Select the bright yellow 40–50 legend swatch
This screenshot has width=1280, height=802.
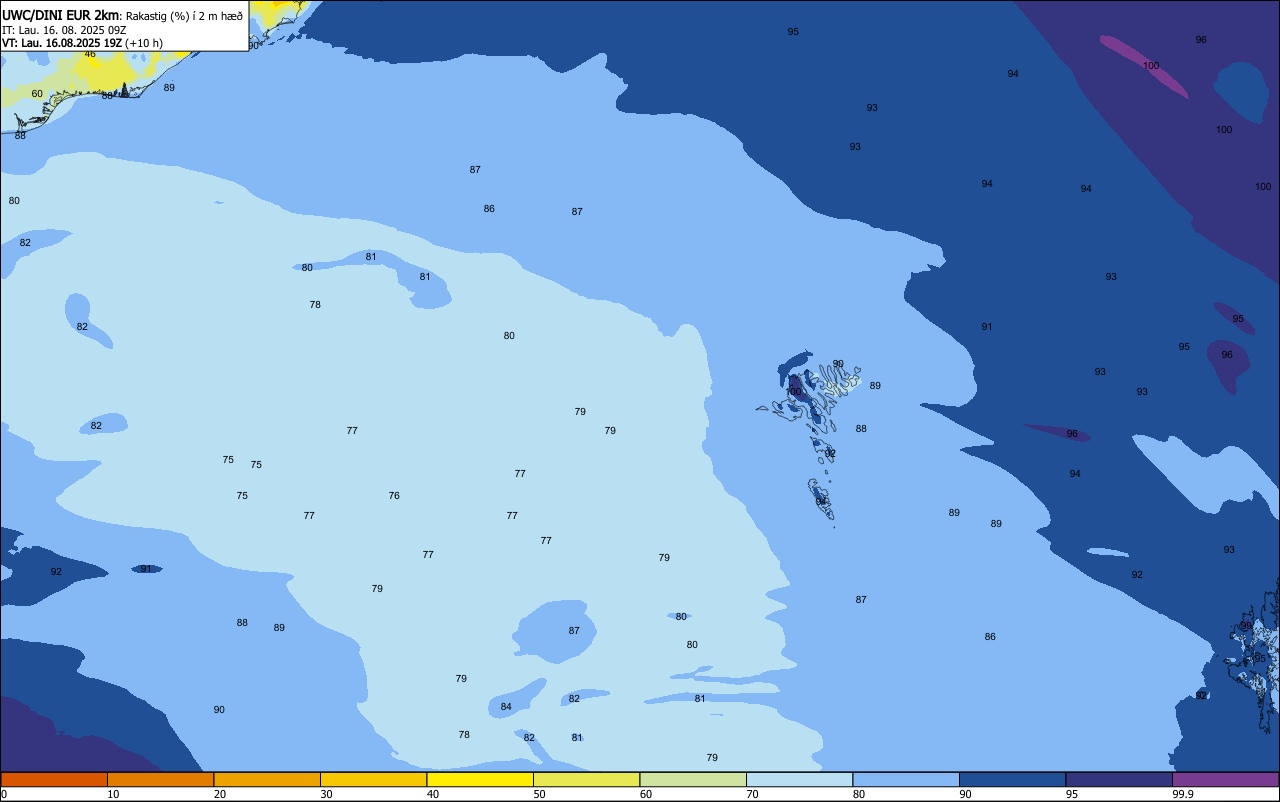(x=480, y=779)
